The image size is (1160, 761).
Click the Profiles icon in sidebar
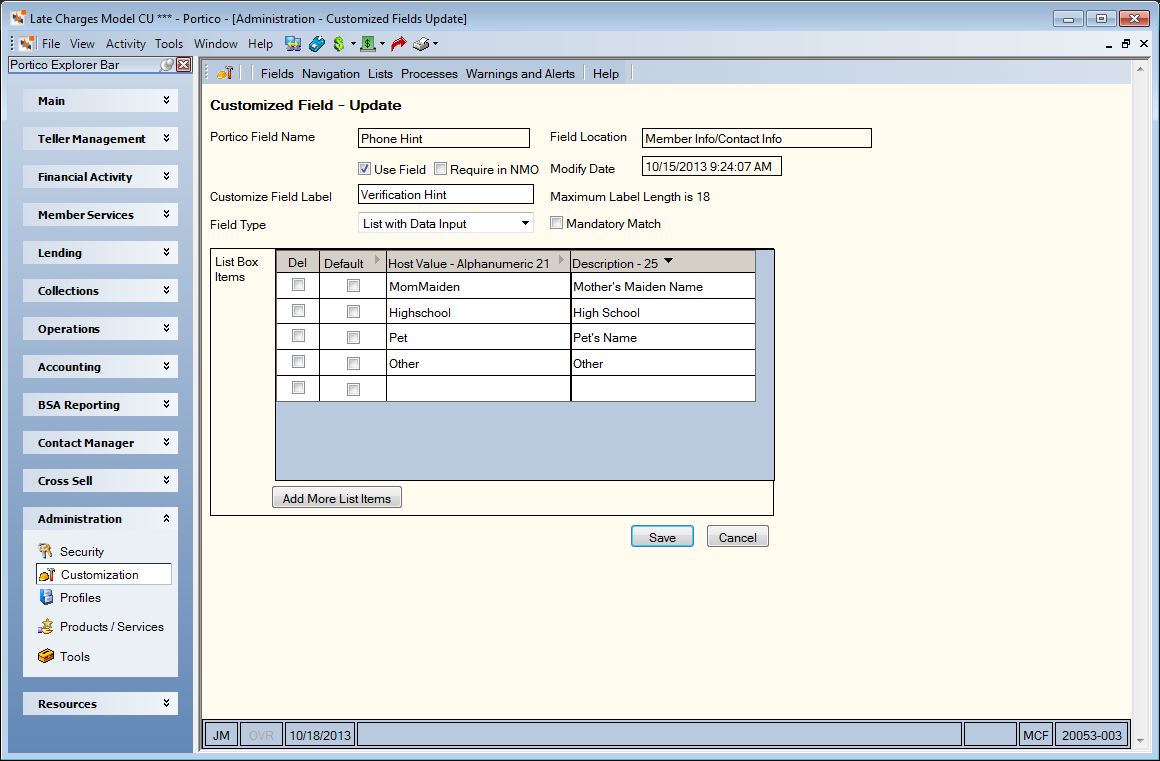pyautogui.click(x=46, y=598)
